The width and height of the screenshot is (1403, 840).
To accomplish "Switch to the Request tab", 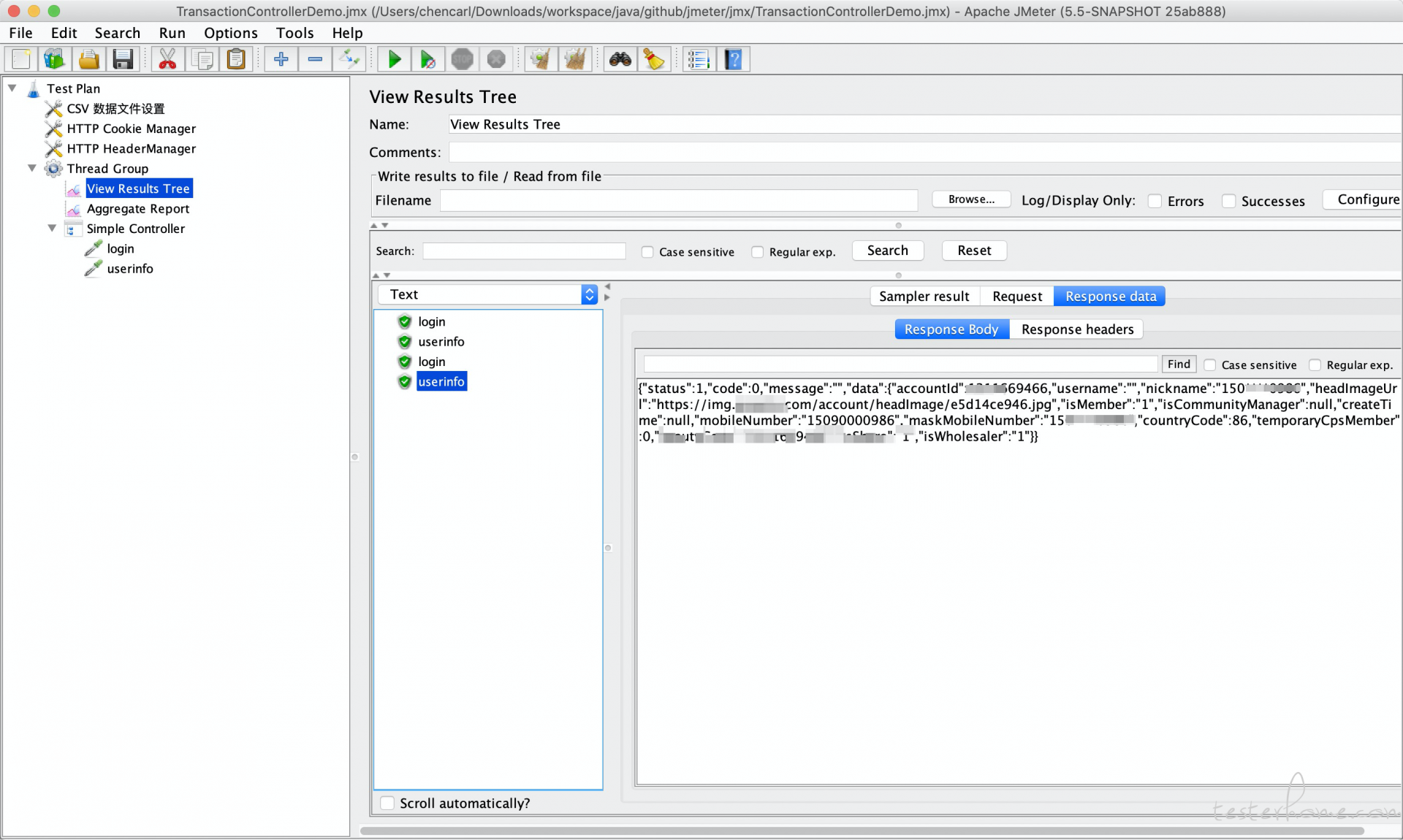I will [1016, 296].
